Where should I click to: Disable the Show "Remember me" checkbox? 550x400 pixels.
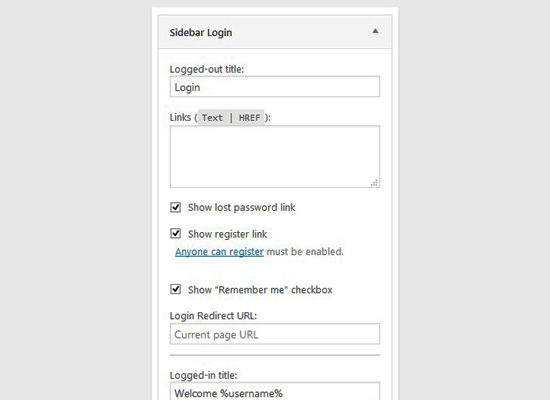(x=175, y=289)
